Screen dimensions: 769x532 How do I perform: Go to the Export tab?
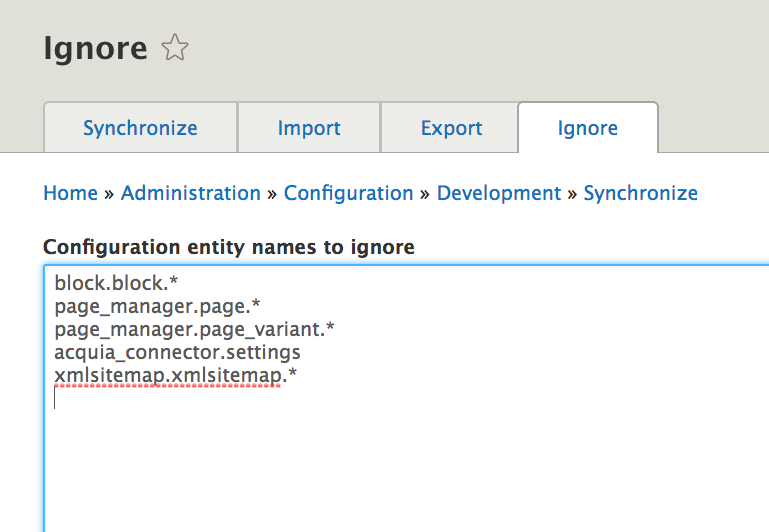(451, 128)
